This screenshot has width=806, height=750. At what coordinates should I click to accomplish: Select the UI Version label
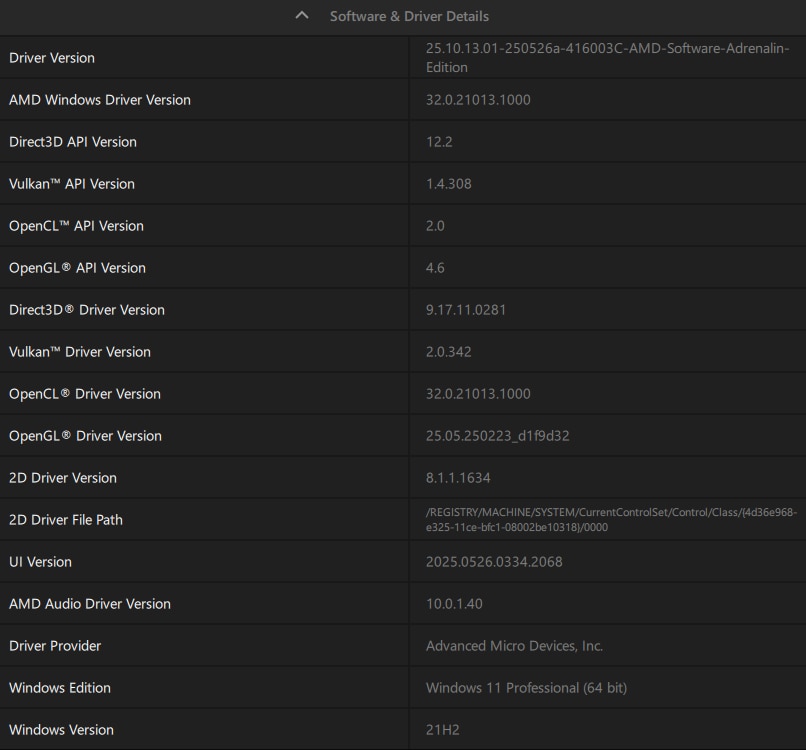[x=41, y=562]
